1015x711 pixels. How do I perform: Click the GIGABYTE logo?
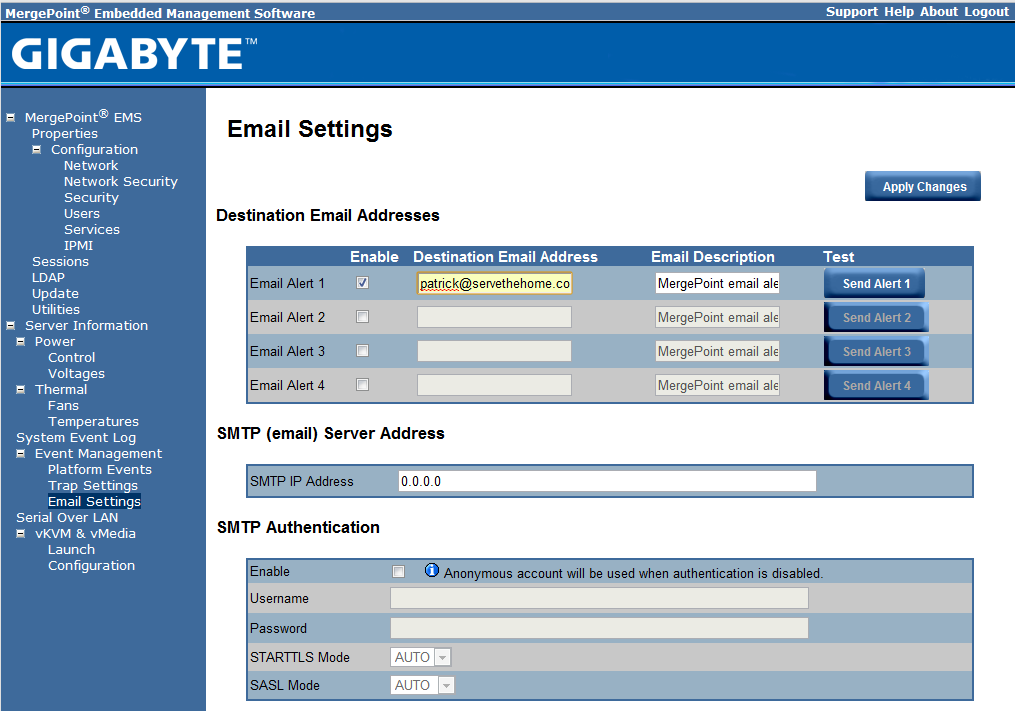click(134, 53)
